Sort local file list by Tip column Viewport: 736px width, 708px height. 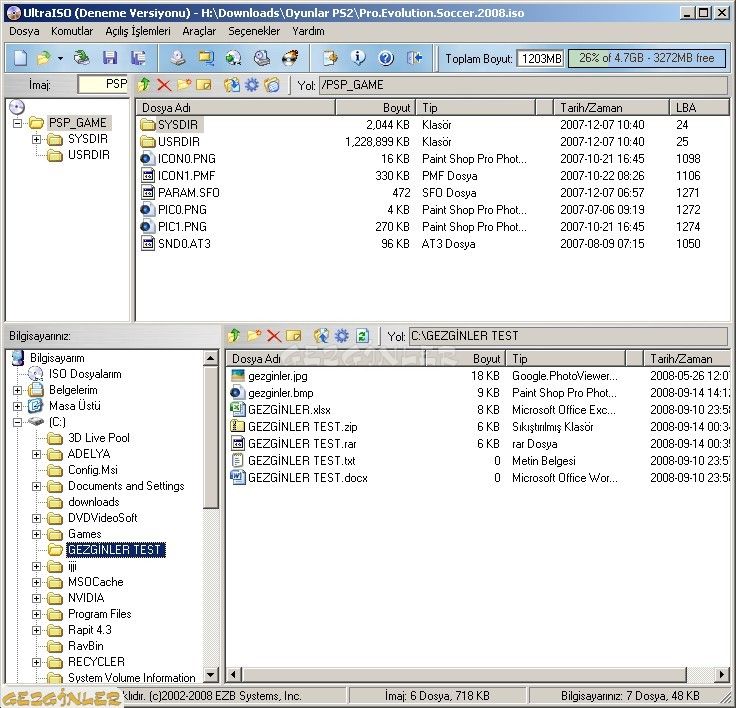click(x=566, y=359)
